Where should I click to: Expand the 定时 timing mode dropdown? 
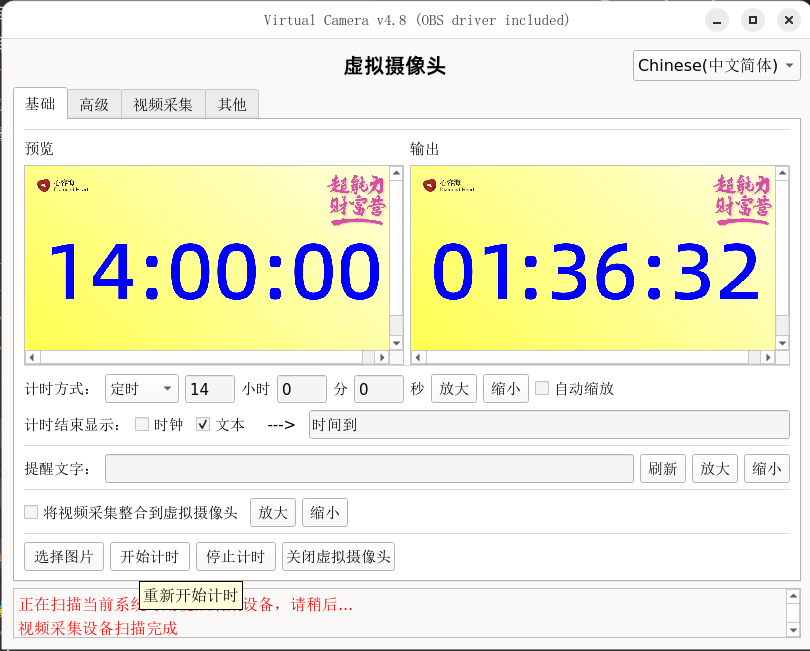pos(141,389)
